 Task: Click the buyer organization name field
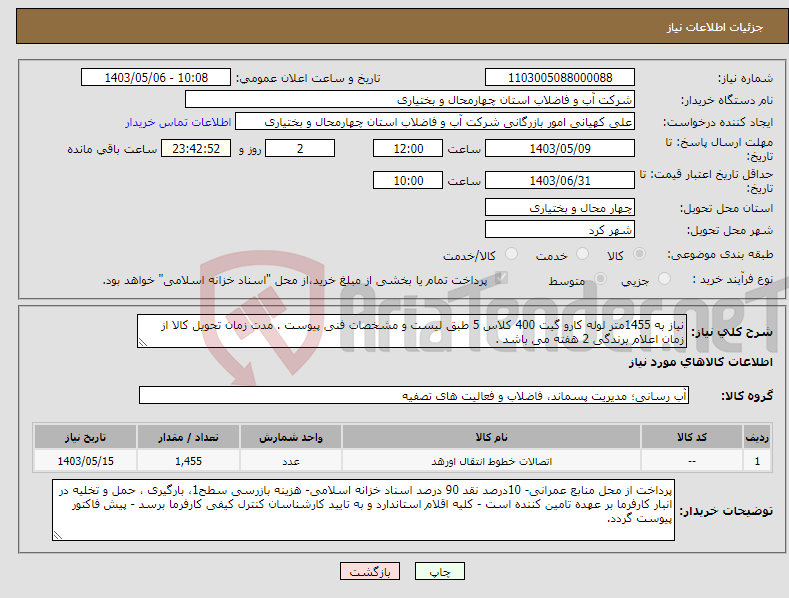tap(410, 100)
